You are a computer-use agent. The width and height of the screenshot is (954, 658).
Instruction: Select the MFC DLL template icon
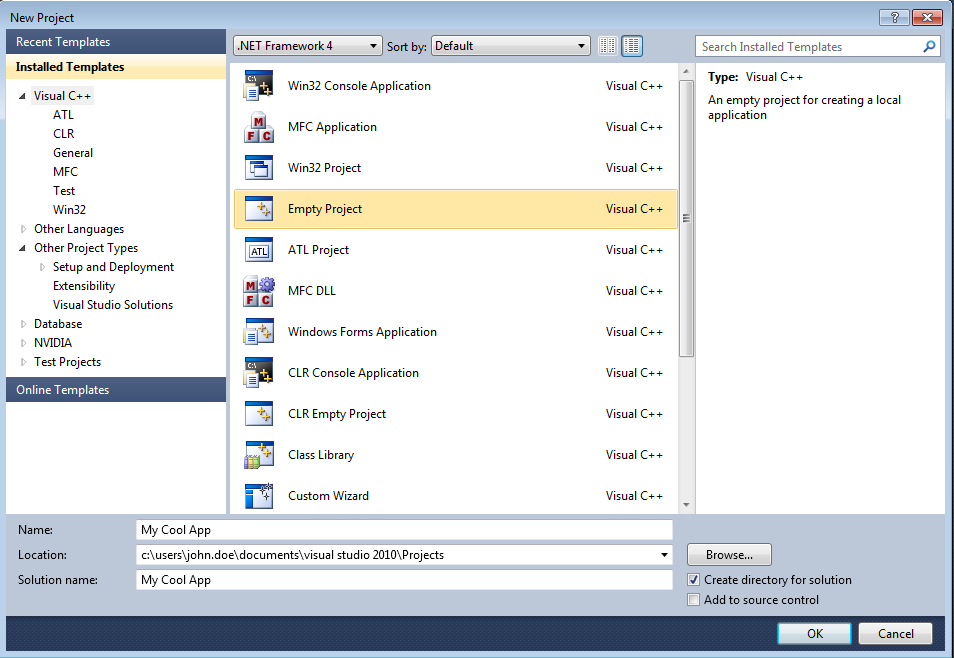point(258,292)
